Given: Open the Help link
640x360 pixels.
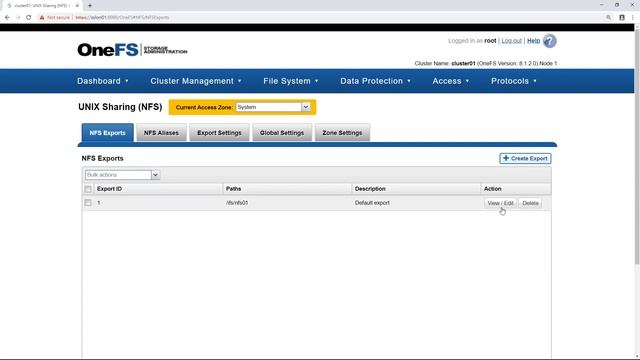Looking at the screenshot, I should (533, 41).
